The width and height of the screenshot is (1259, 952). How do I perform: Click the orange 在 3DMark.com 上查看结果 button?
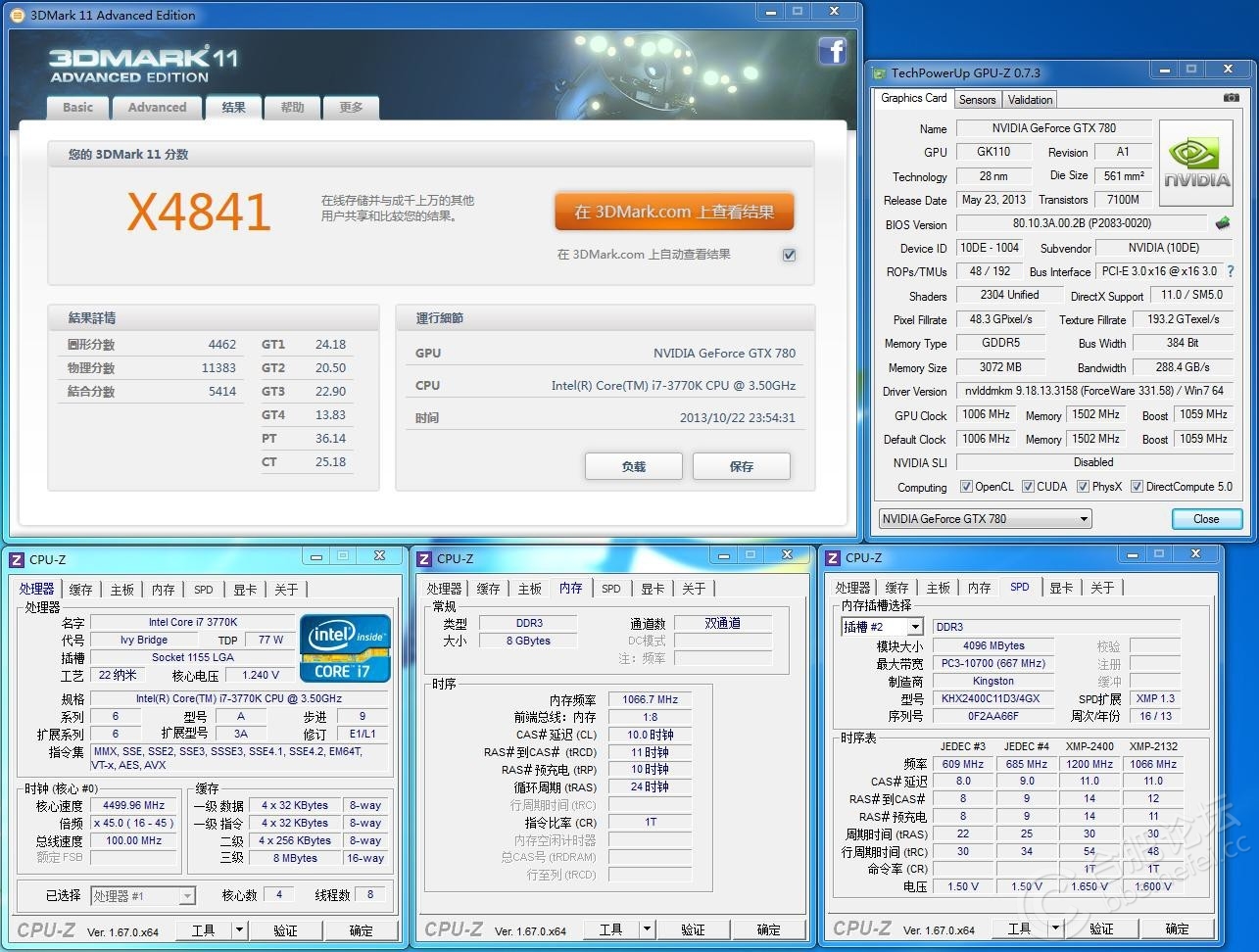tap(674, 212)
